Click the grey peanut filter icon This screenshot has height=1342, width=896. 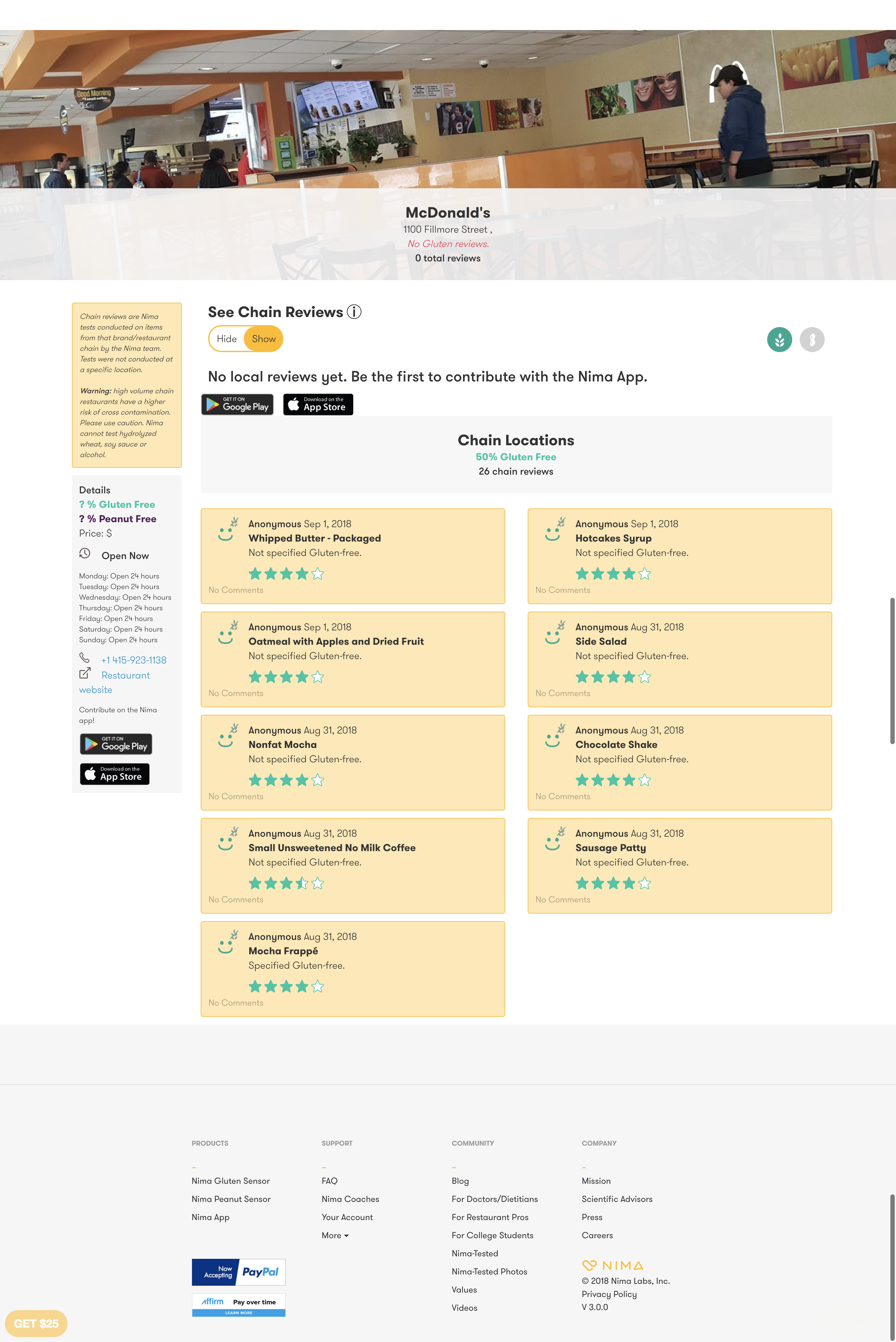tap(812, 340)
